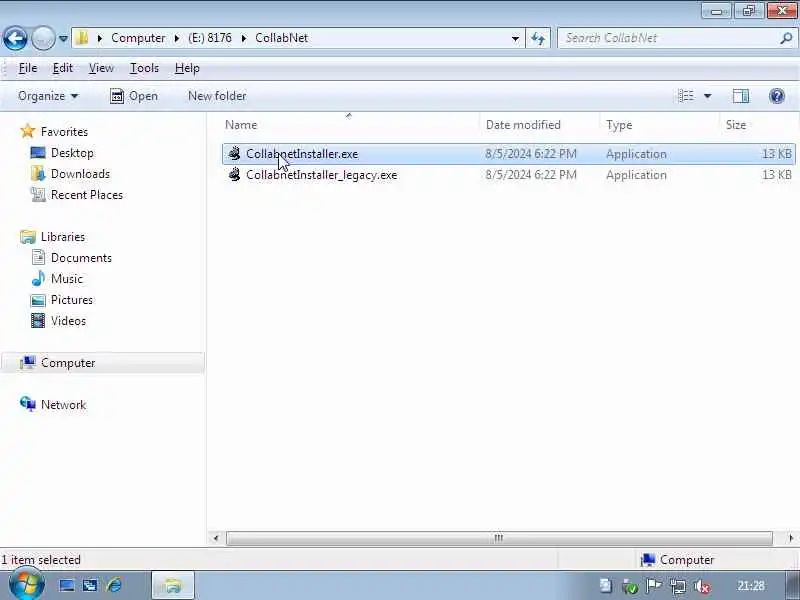Click the scroll right arrow

(791, 538)
